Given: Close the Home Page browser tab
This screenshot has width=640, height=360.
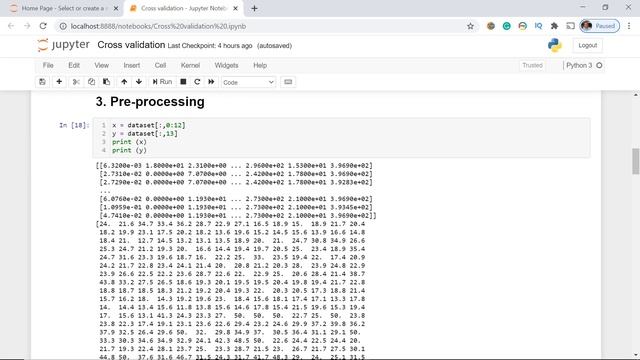Looking at the screenshot, I should (116, 8).
